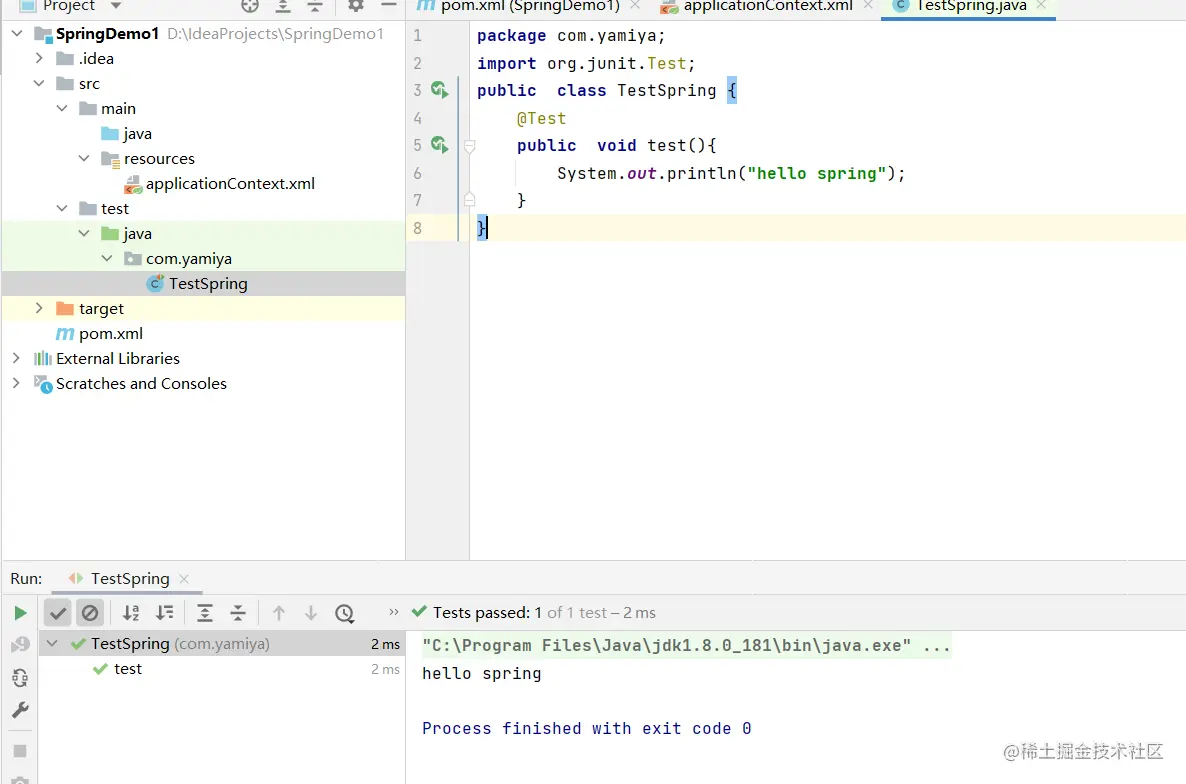
Task: Click Rerun Failed Tests icon in run sidebar
Action: pyautogui.click(x=20, y=645)
